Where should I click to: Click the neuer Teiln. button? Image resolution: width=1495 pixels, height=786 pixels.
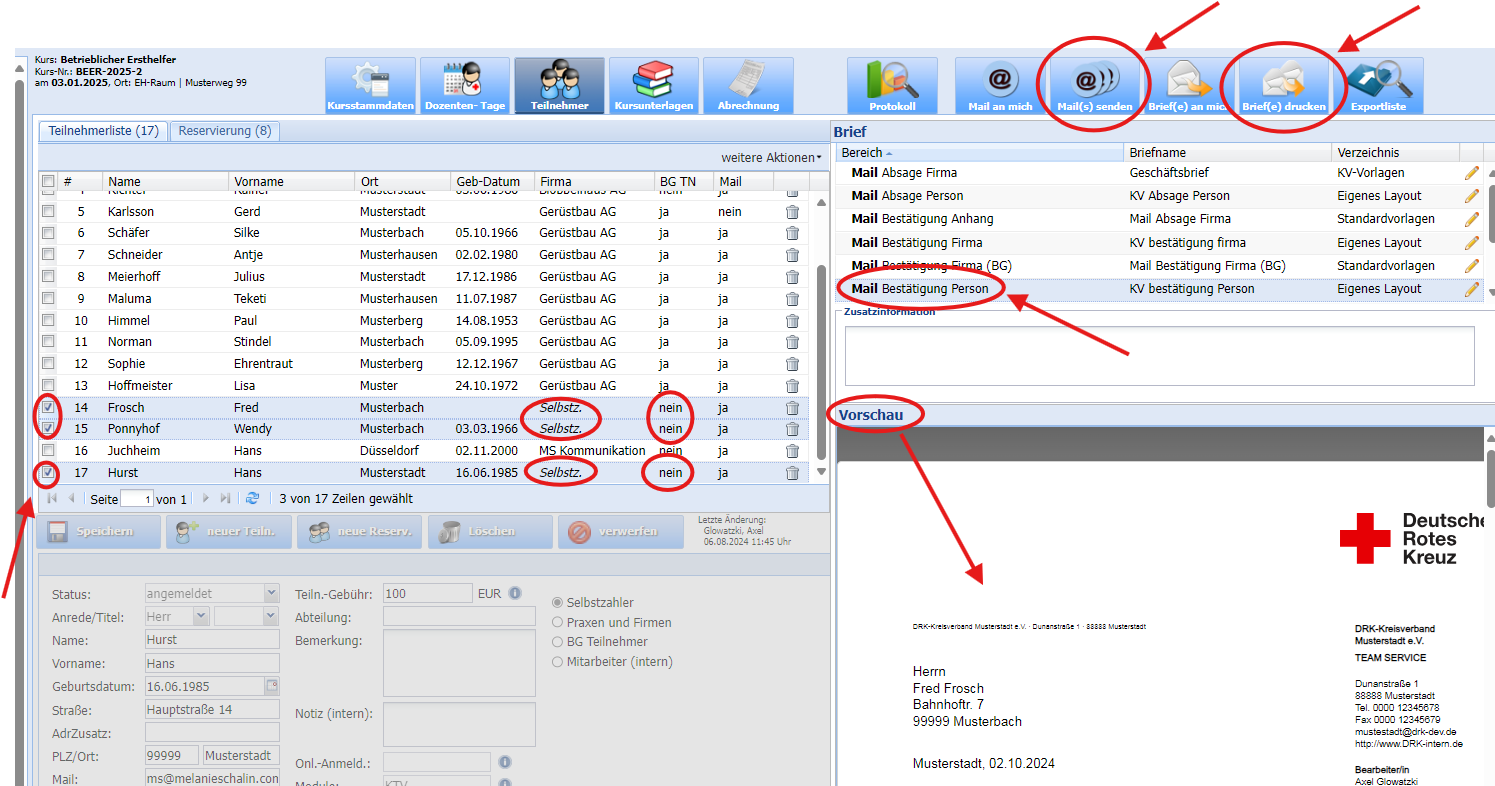click(x=228, y=531)
